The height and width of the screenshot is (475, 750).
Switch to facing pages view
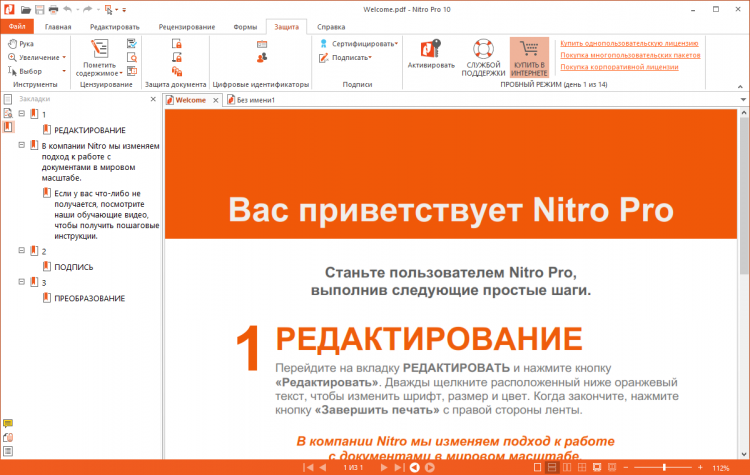click(x=567, y=467)
